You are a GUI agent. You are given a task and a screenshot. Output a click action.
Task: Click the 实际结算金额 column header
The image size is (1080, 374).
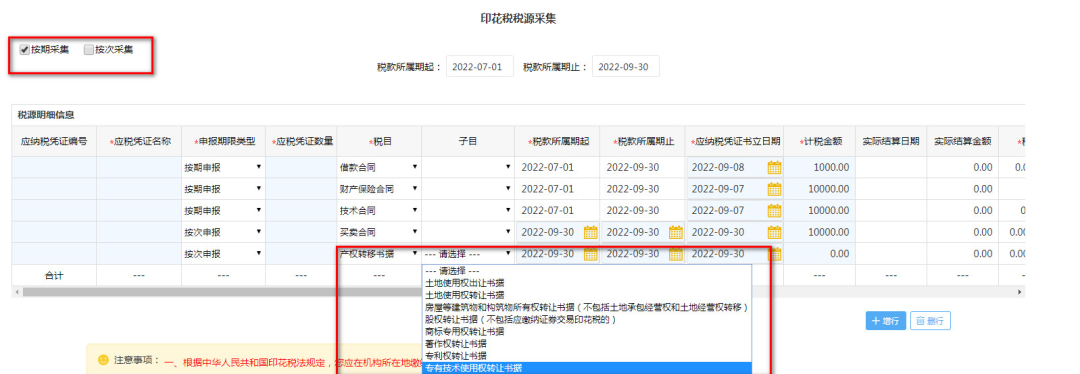[962, 141]
